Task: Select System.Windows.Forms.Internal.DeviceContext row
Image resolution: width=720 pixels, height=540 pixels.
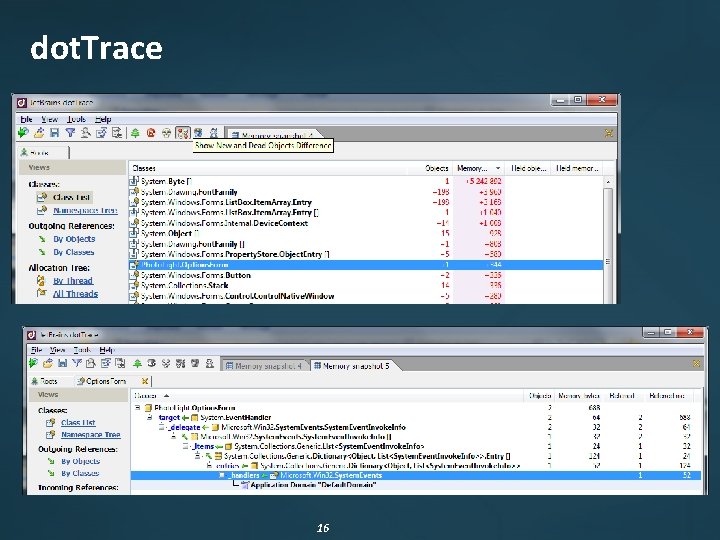Action: coord(366,223)
